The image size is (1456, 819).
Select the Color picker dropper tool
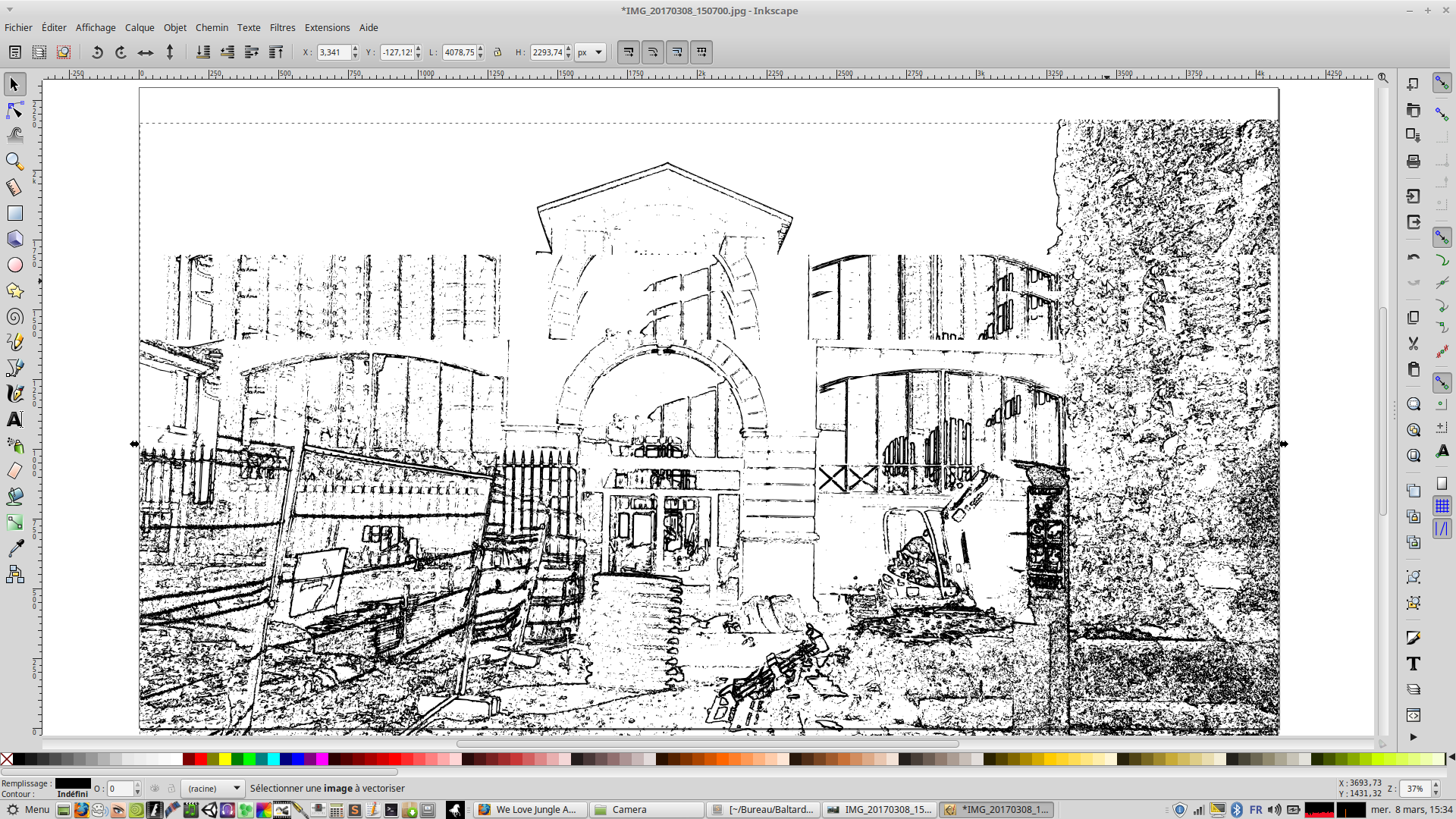[x=14, y=548]
